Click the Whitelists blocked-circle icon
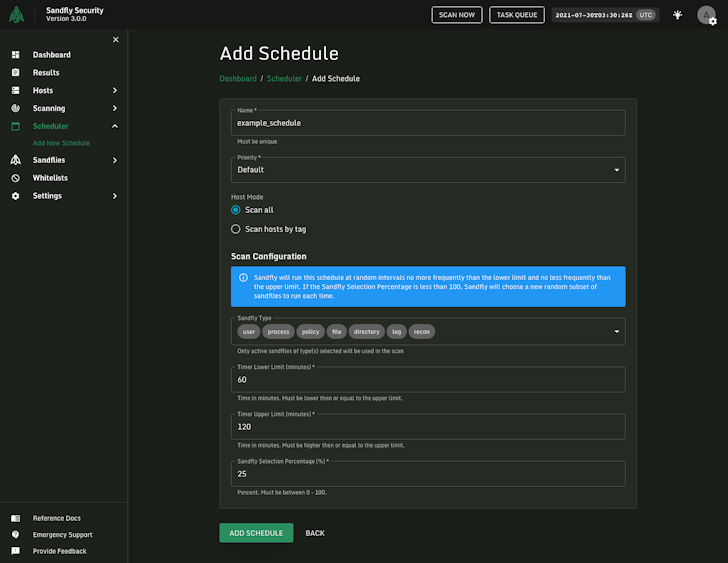This screenshot has height=563, width=728. 15,178
